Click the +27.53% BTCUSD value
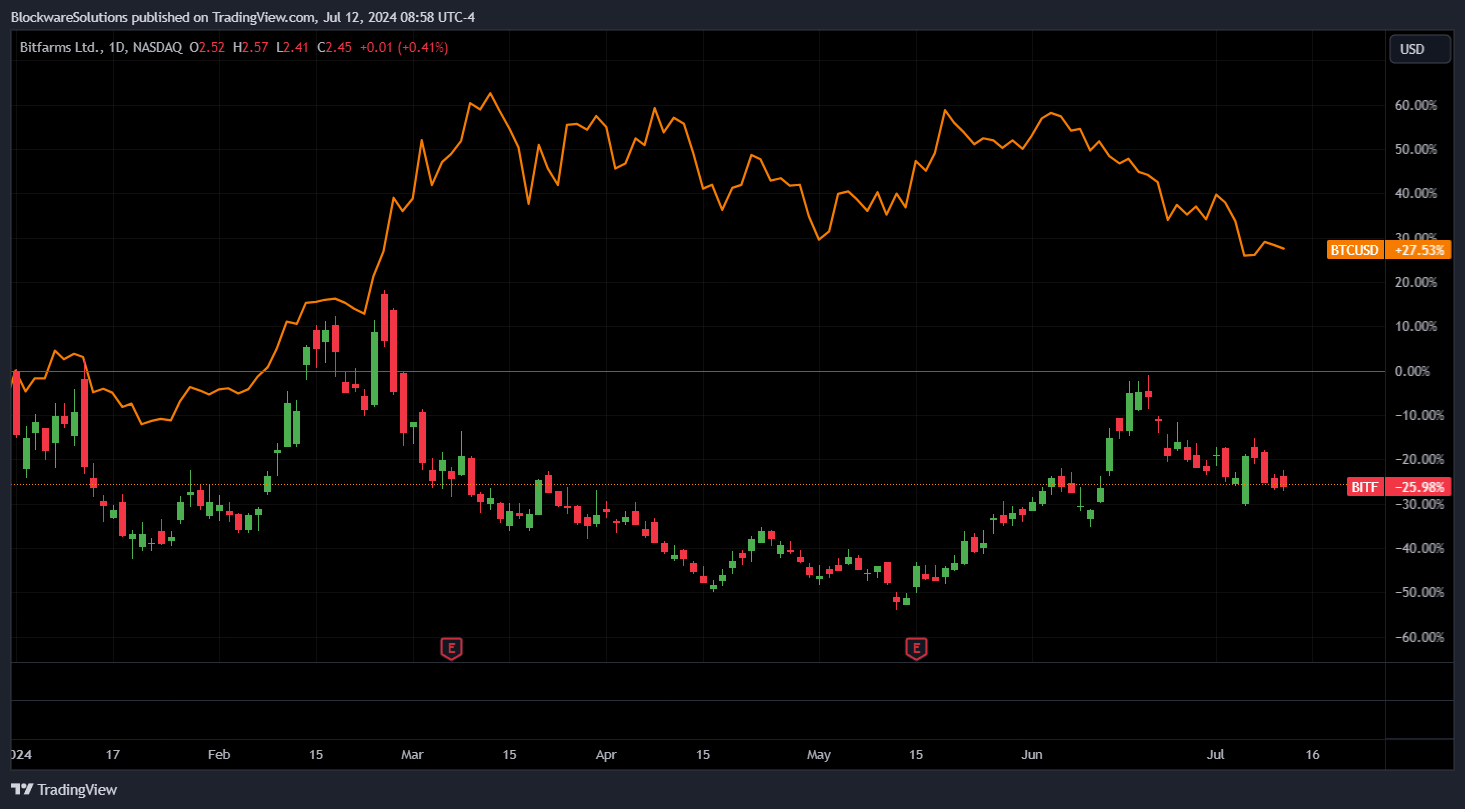Image resolution: width=1465 pixels, height=809 pixels. pos(1418,250)
